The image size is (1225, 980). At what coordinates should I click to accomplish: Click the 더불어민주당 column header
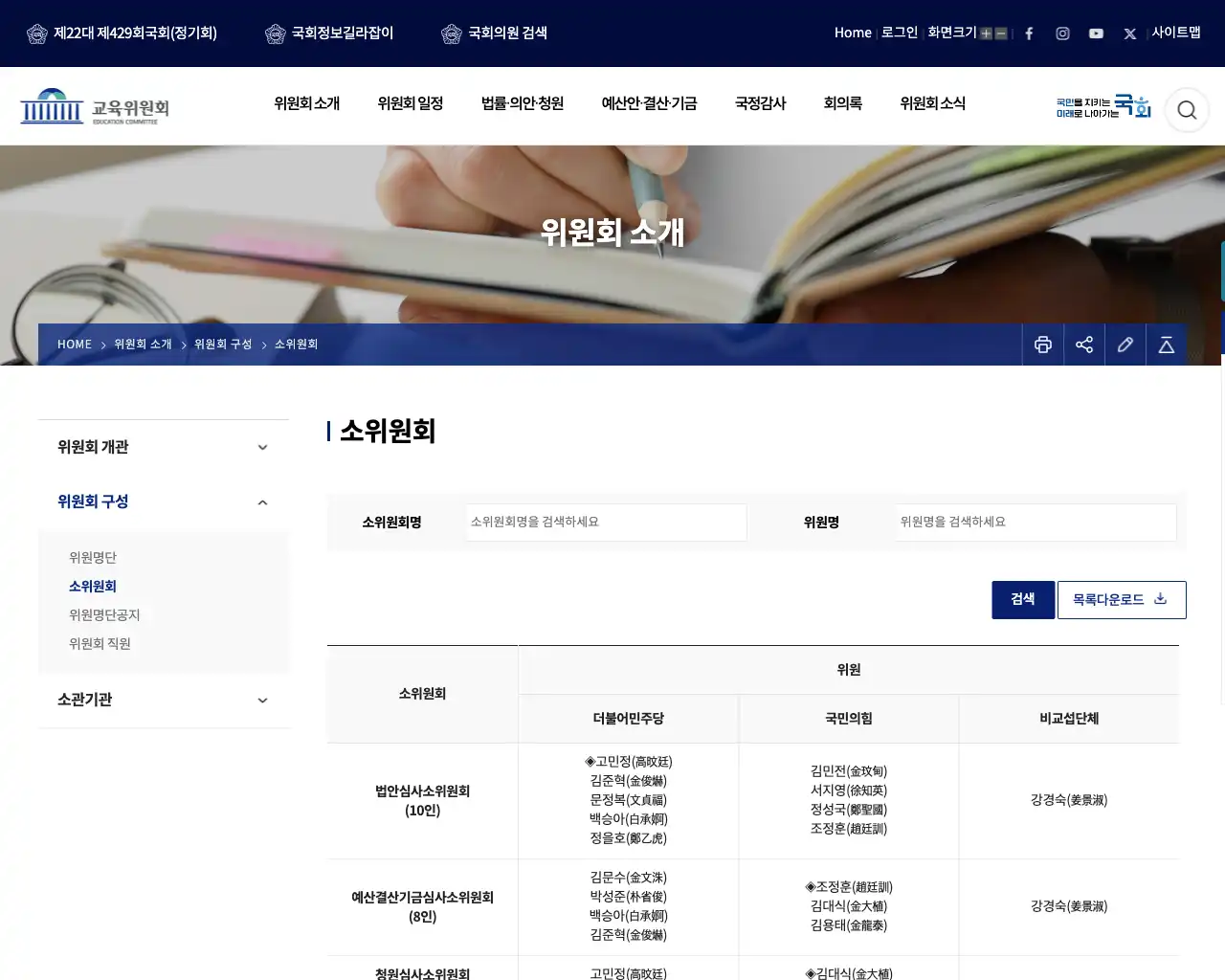point(629,719)
